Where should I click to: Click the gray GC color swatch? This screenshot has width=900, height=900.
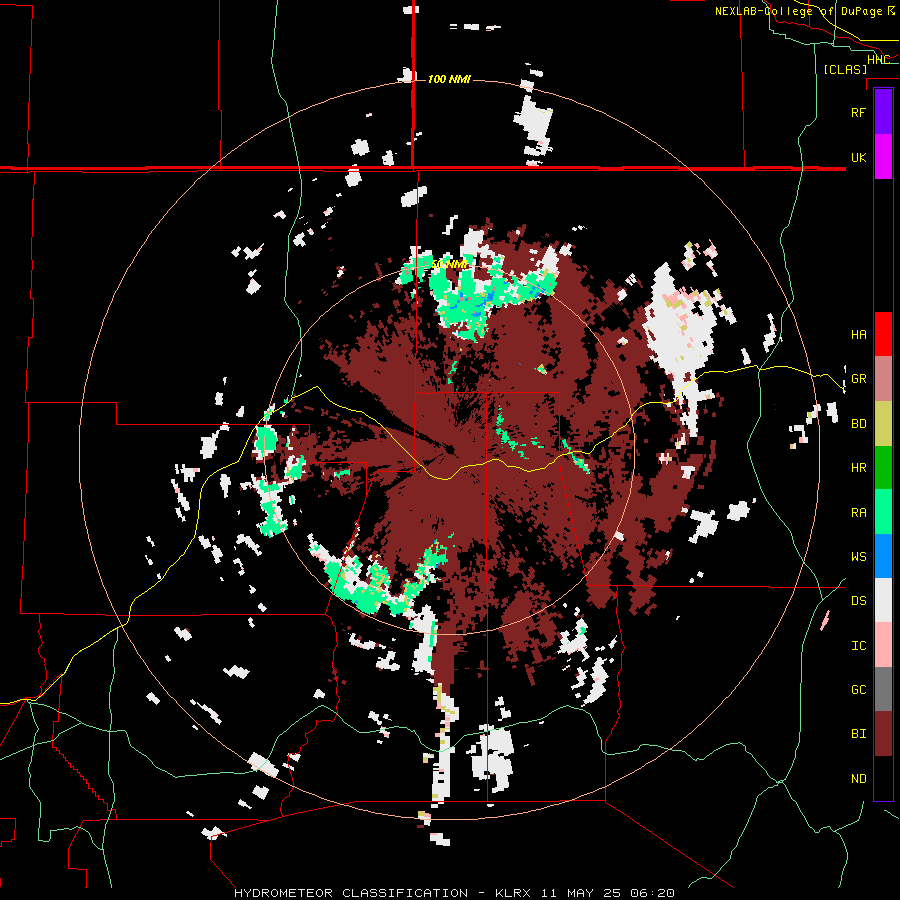pos(883,689)
